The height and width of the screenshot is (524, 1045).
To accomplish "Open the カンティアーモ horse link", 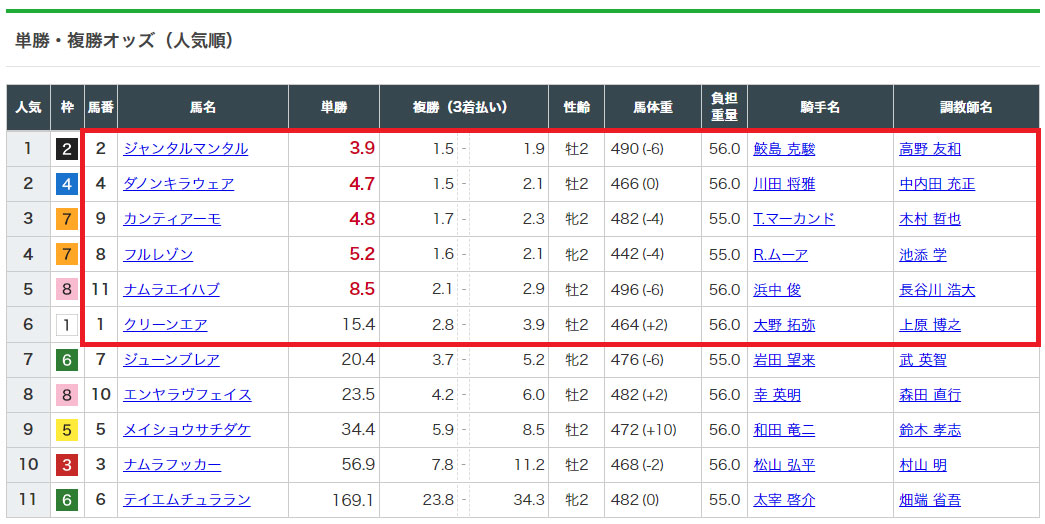I will click(x=171, y=219).
